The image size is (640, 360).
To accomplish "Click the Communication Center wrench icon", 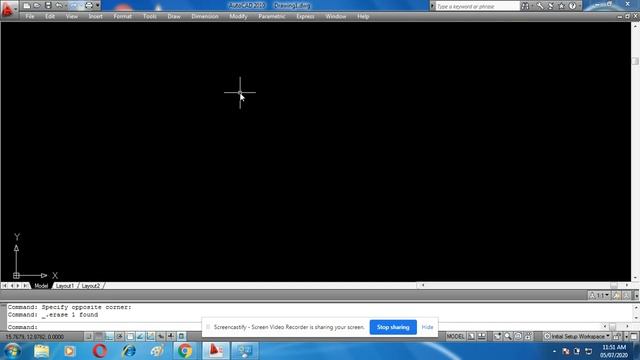I will coord(540,6).
